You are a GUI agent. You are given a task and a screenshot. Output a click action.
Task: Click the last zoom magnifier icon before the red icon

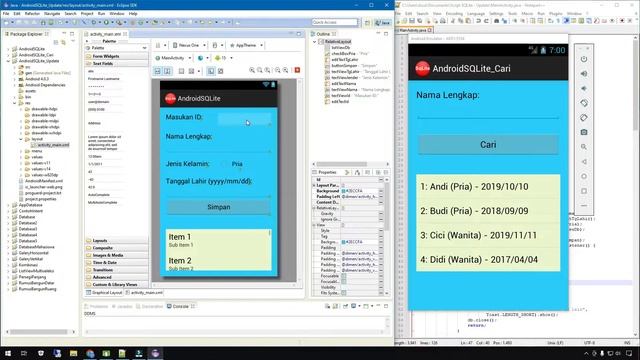click(285, 70)
